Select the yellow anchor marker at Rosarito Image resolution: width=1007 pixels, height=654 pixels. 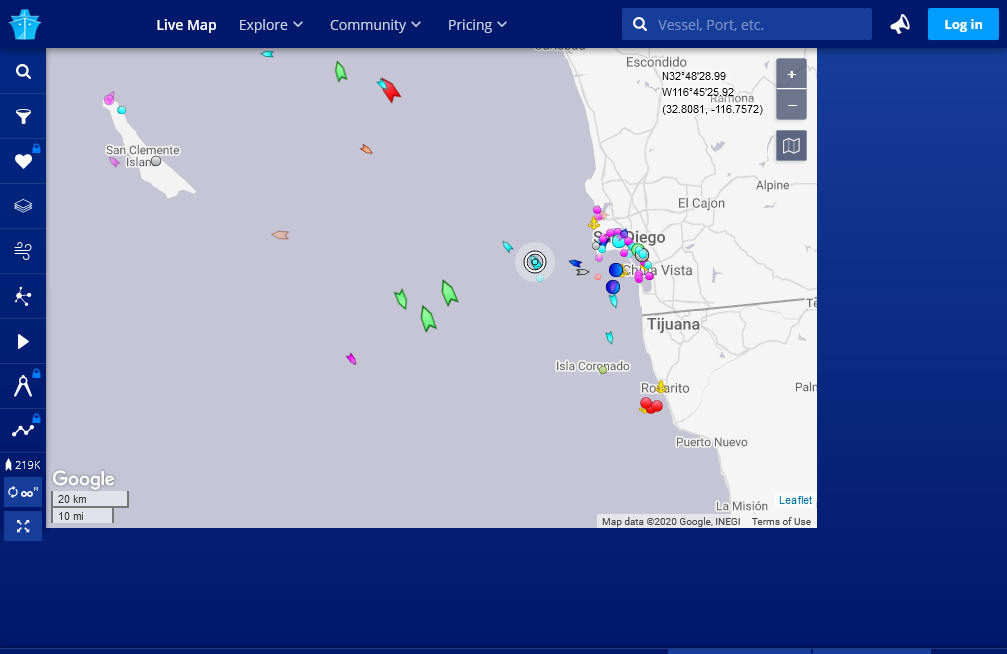click(x=661, y=387)
